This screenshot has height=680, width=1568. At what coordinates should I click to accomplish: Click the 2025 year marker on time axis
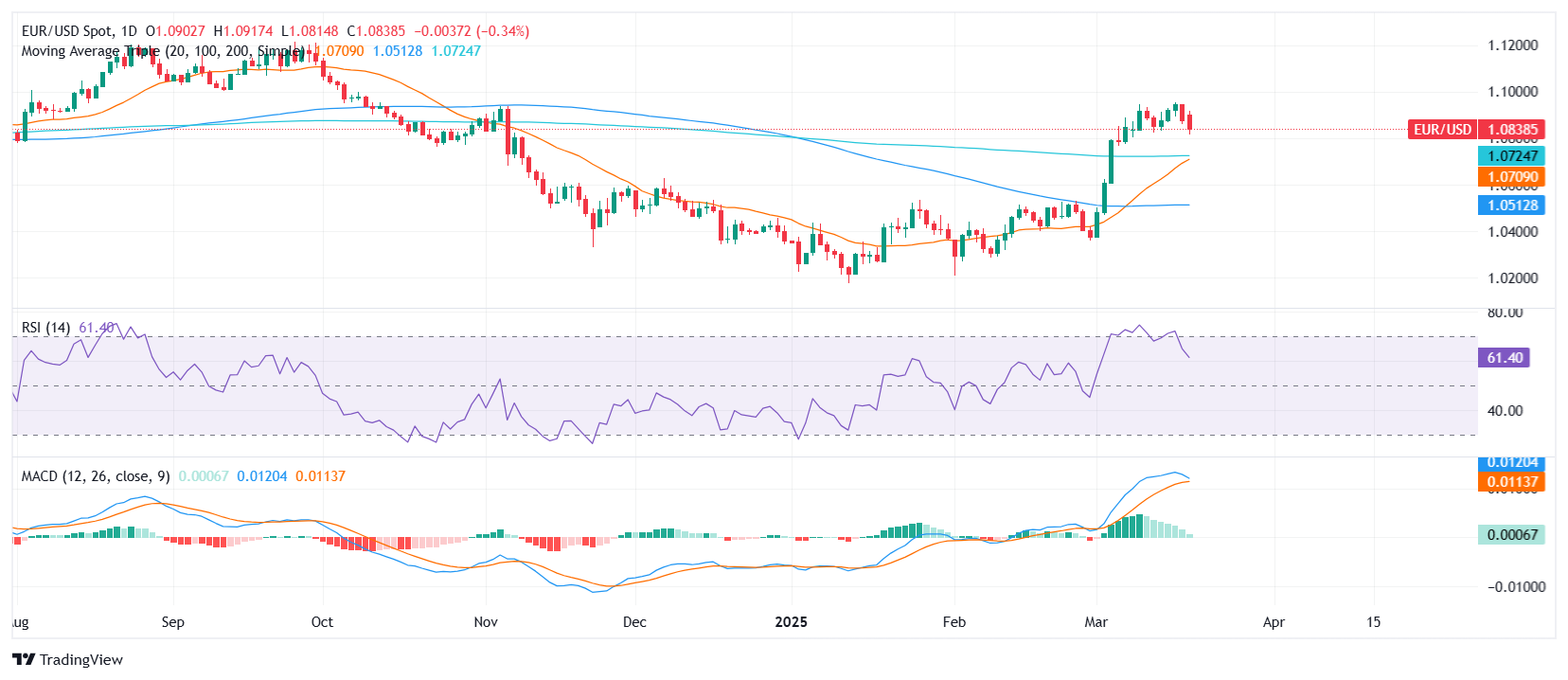point(791,622)
